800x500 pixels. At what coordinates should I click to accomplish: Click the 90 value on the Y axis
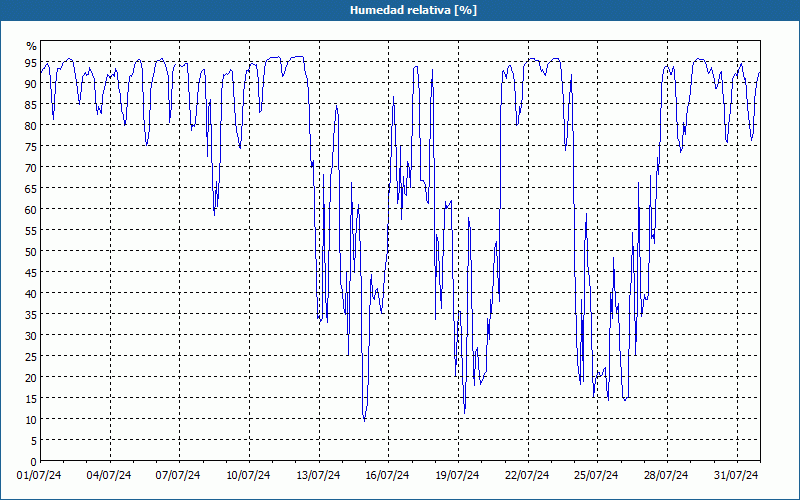click(31, 83)
